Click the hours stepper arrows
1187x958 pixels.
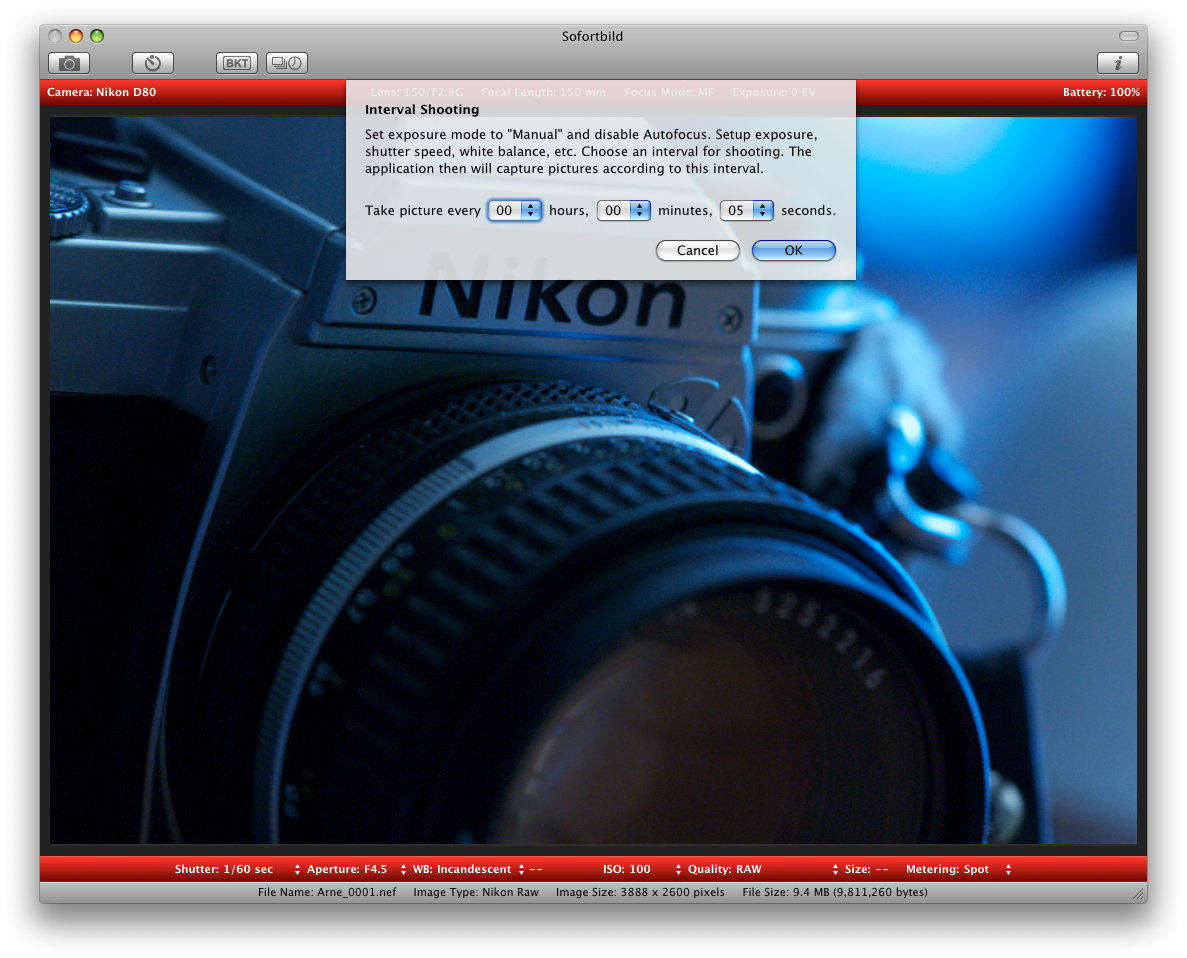coord(531,210)
